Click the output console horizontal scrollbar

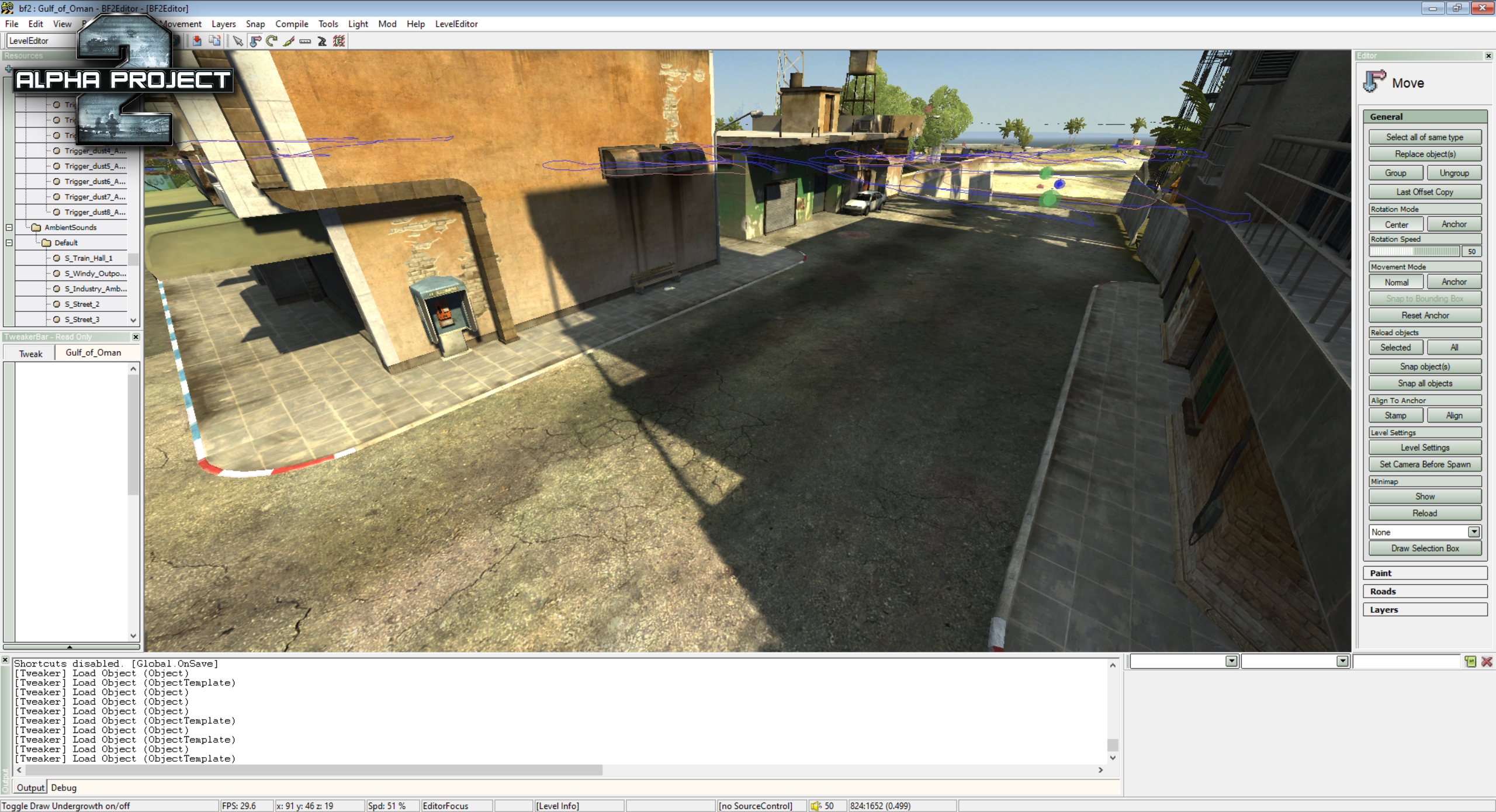(560, 770)
